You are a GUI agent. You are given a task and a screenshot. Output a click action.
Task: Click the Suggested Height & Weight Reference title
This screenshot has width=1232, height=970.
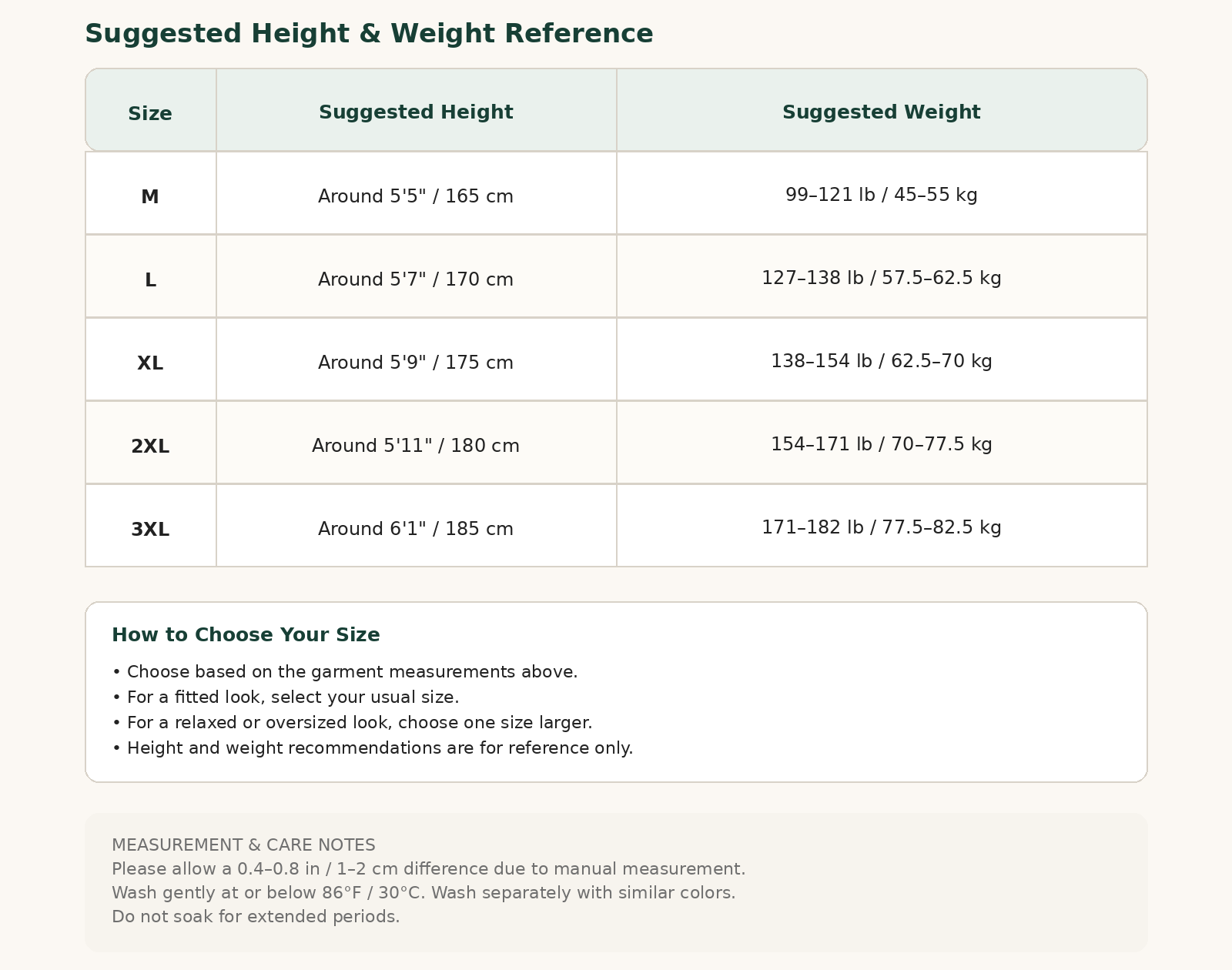pyautogui.click(x=369, y=34)
